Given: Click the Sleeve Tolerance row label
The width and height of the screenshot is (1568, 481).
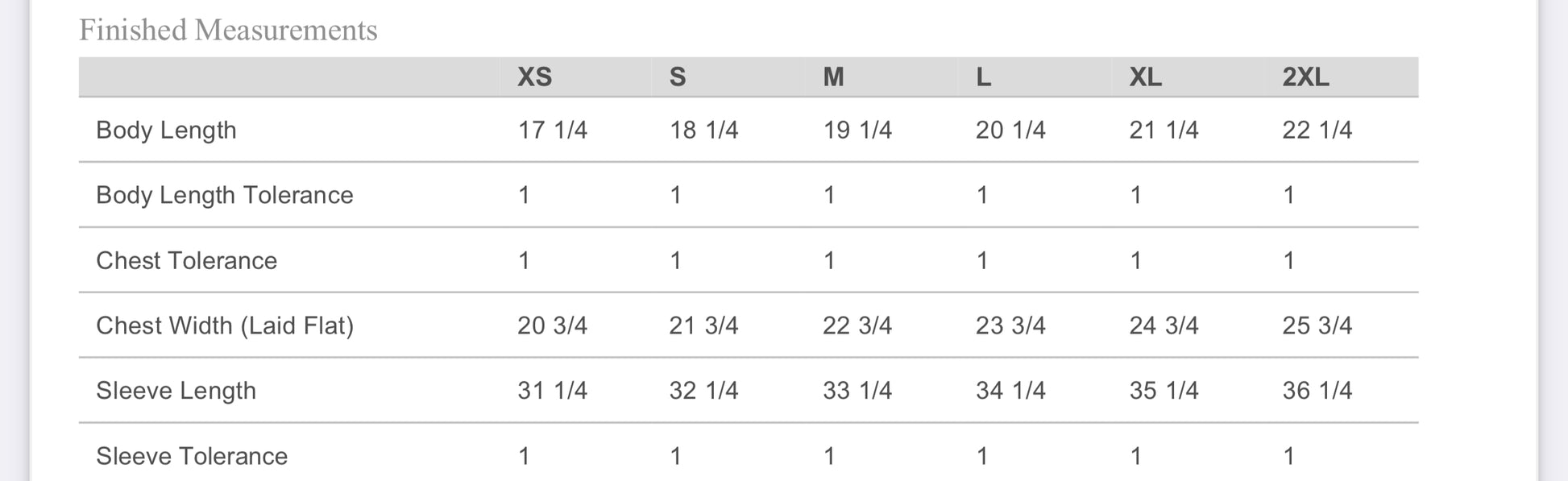Looking at the screenshot, I should tap(192, 456).
